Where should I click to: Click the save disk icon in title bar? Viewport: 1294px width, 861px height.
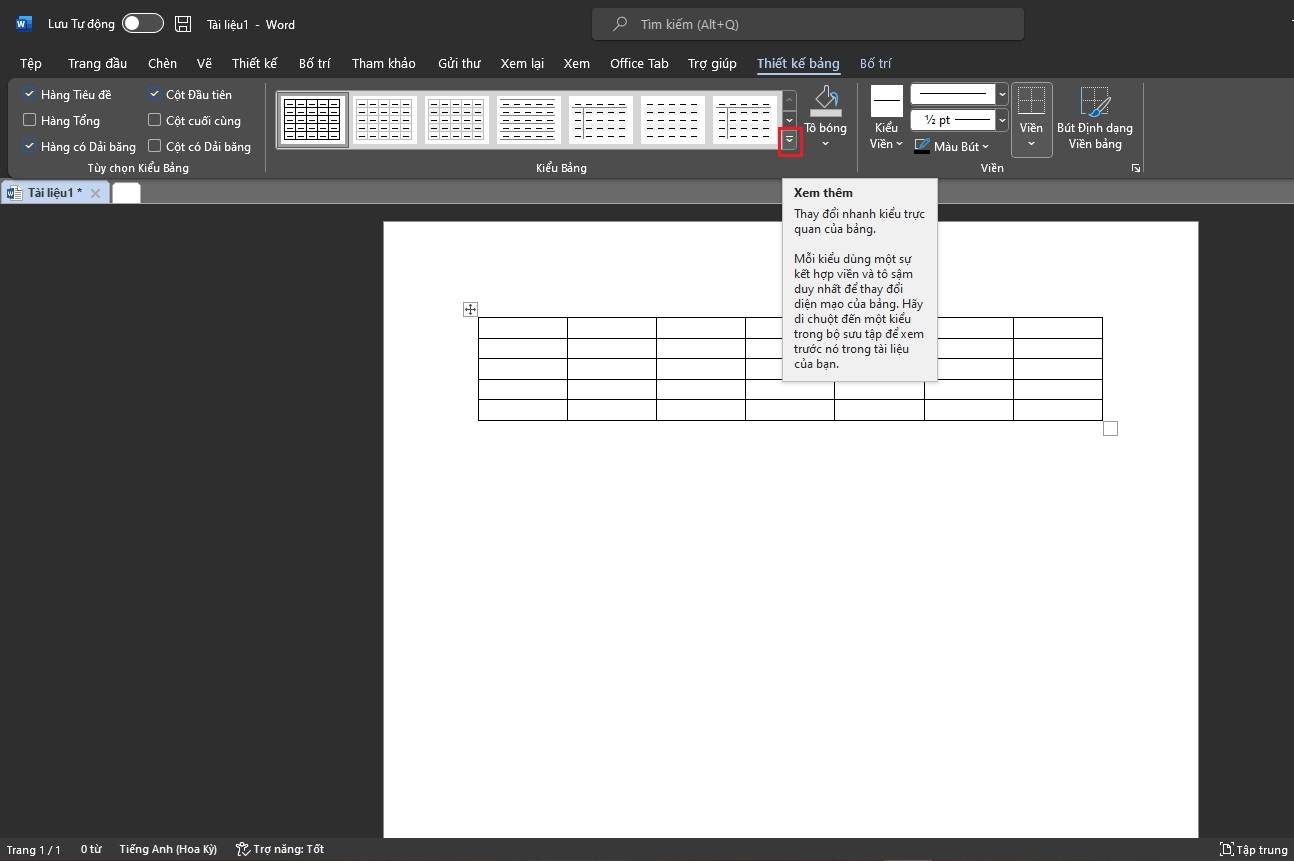tap(183, 24)
